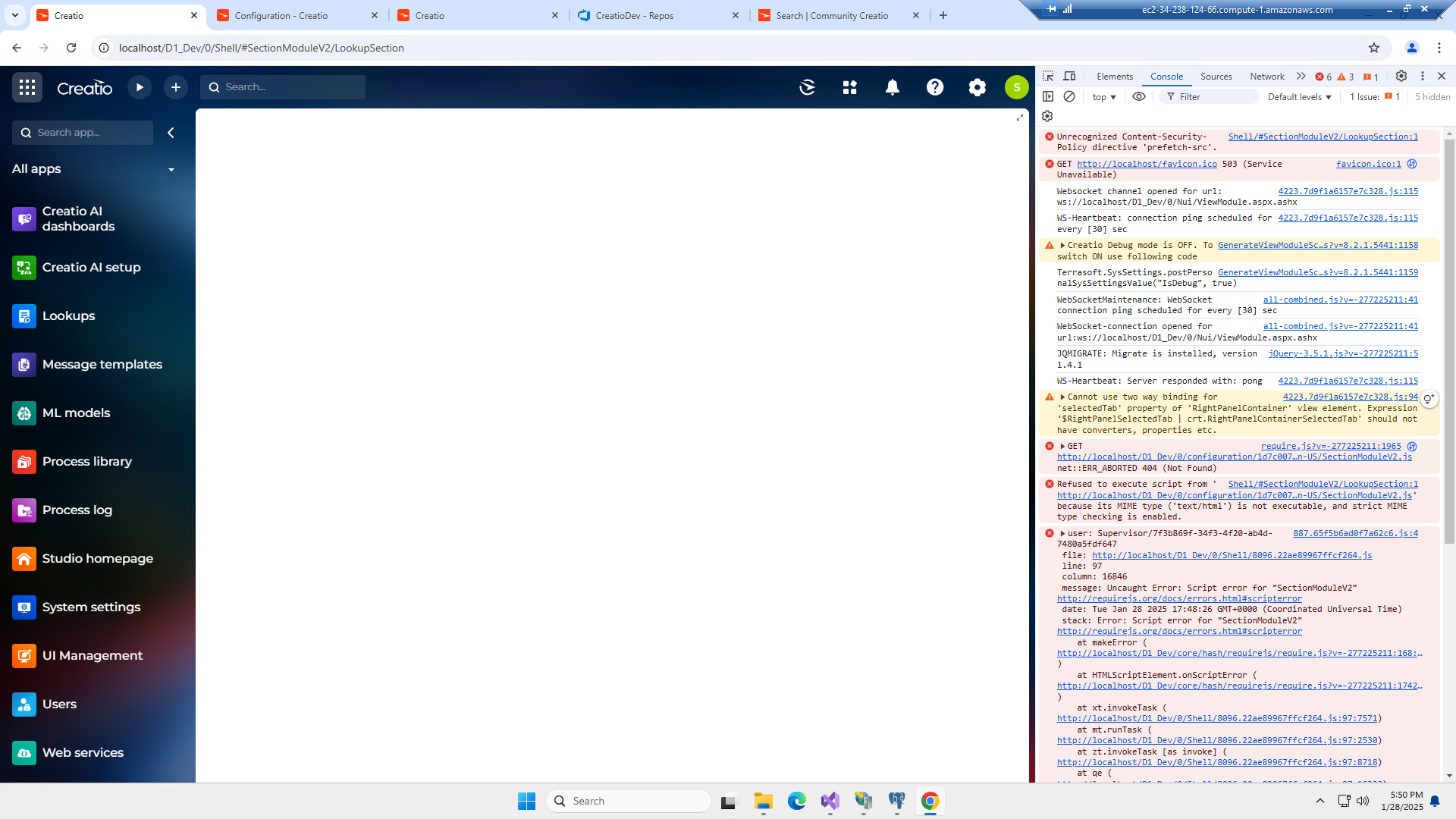Open the http://localhost/favicon.ico link

(x=1147, y=165)
